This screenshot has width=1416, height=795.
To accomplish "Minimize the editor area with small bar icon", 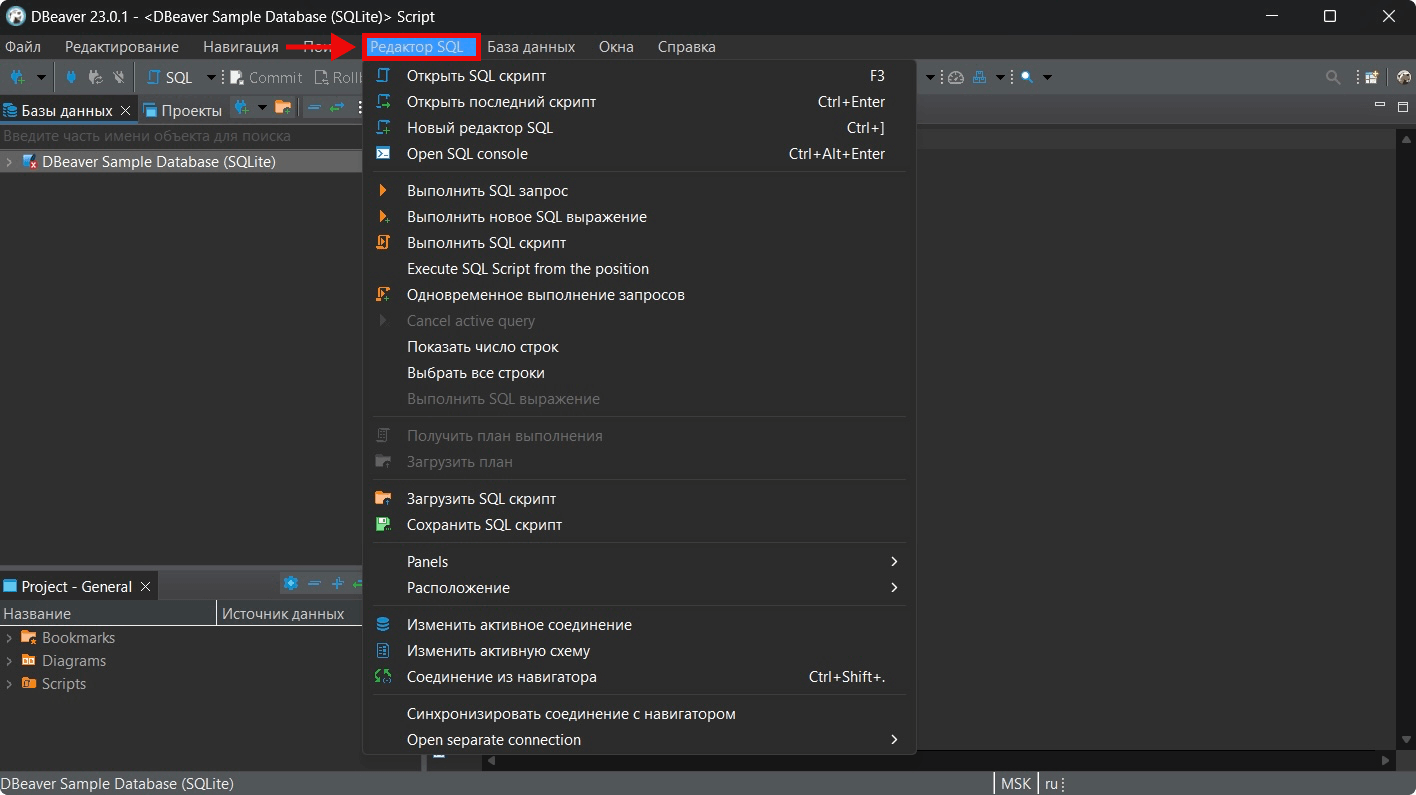I will click(x=1380, y=106).
